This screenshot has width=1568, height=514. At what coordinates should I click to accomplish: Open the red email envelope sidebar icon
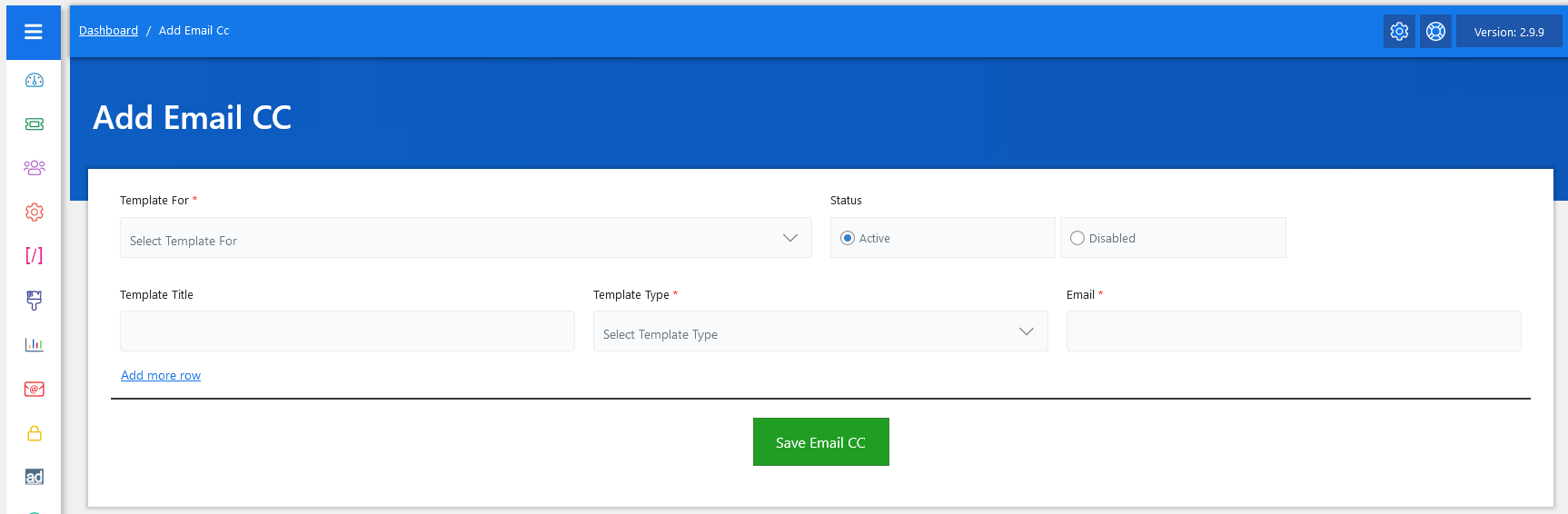tap(35, 389)
